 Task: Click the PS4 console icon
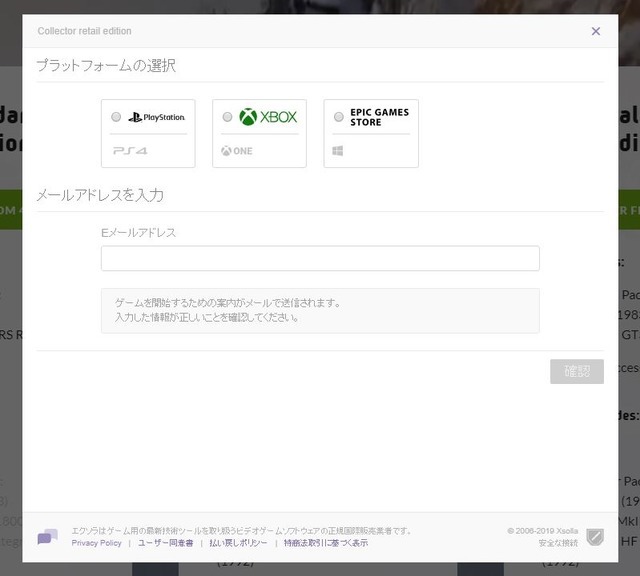pos(130,151)
